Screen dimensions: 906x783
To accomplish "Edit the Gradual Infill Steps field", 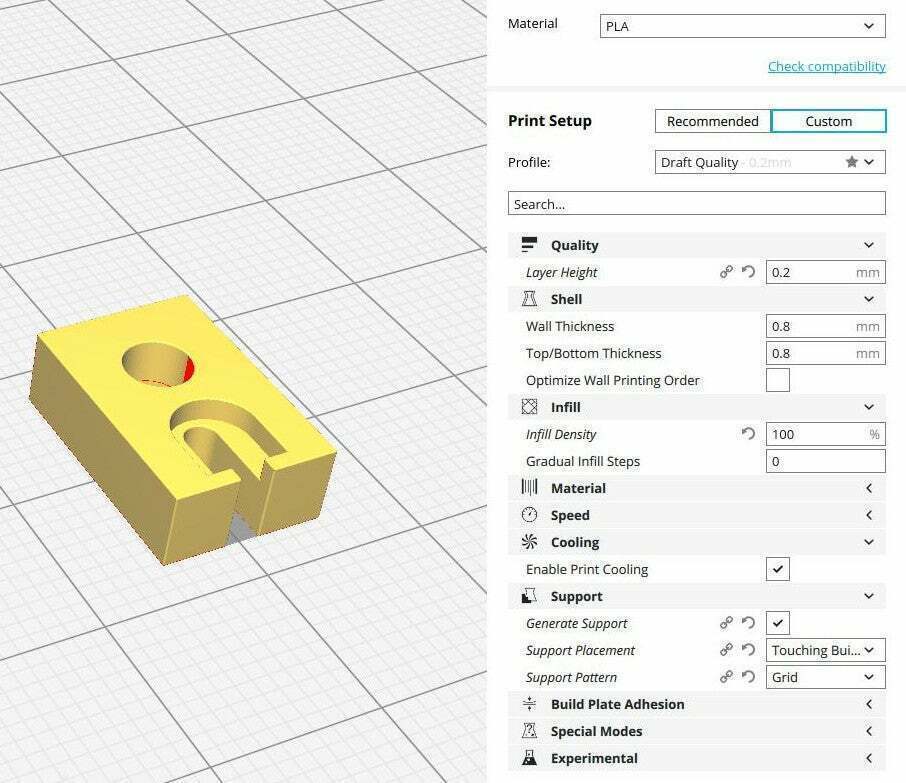I will coord(826,461).
